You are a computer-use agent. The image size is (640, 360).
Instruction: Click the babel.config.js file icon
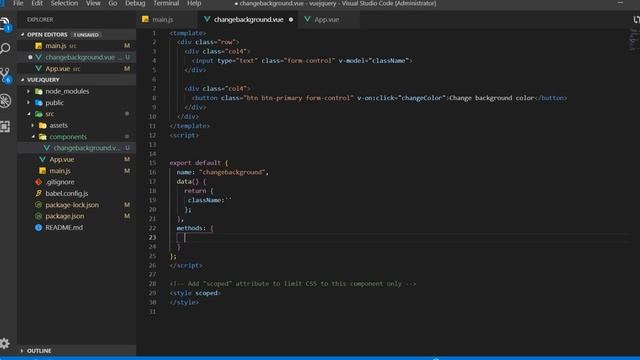(39, 193)
